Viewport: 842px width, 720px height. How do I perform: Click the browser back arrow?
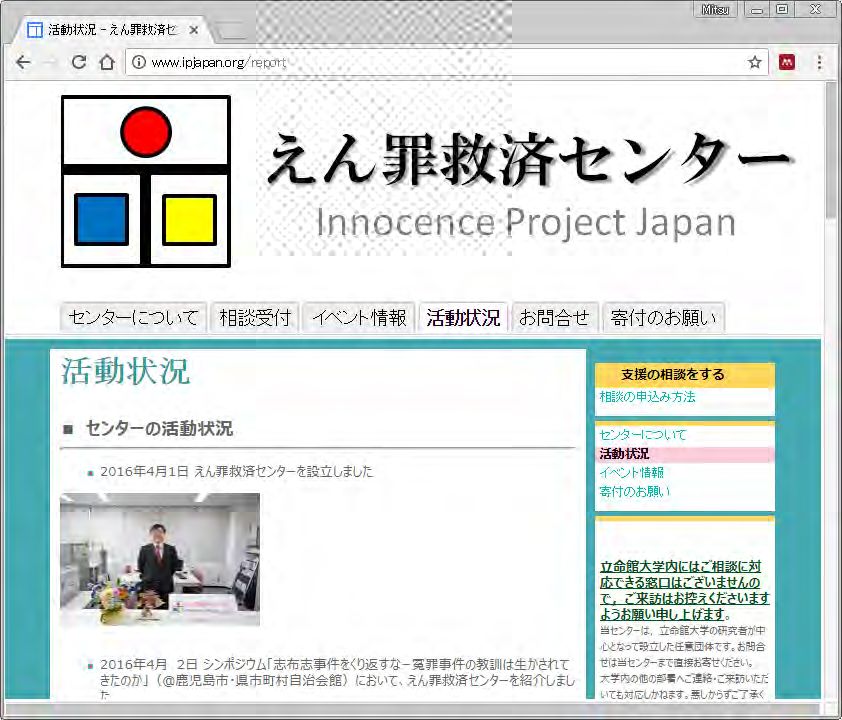pyautogui.click(x=23, y=63)
